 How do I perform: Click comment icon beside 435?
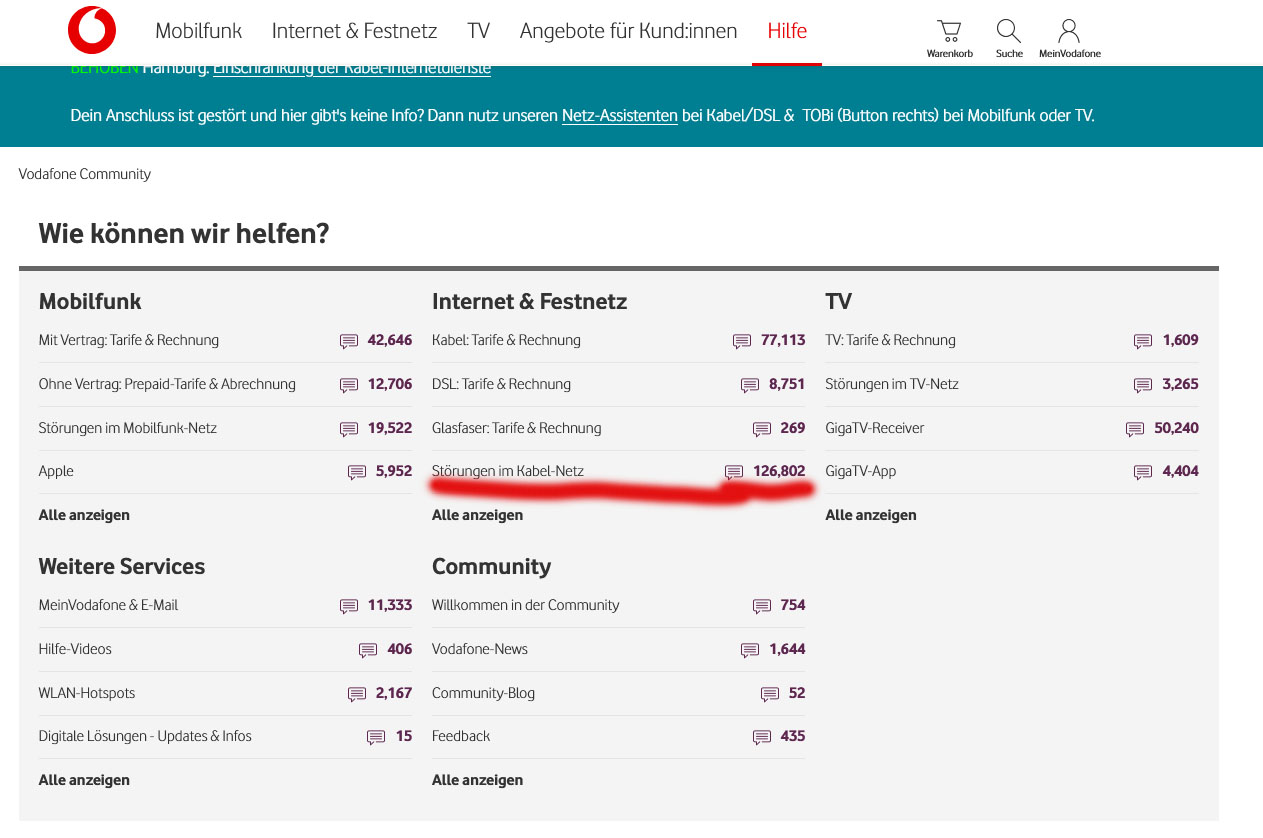tap(762, 737)
